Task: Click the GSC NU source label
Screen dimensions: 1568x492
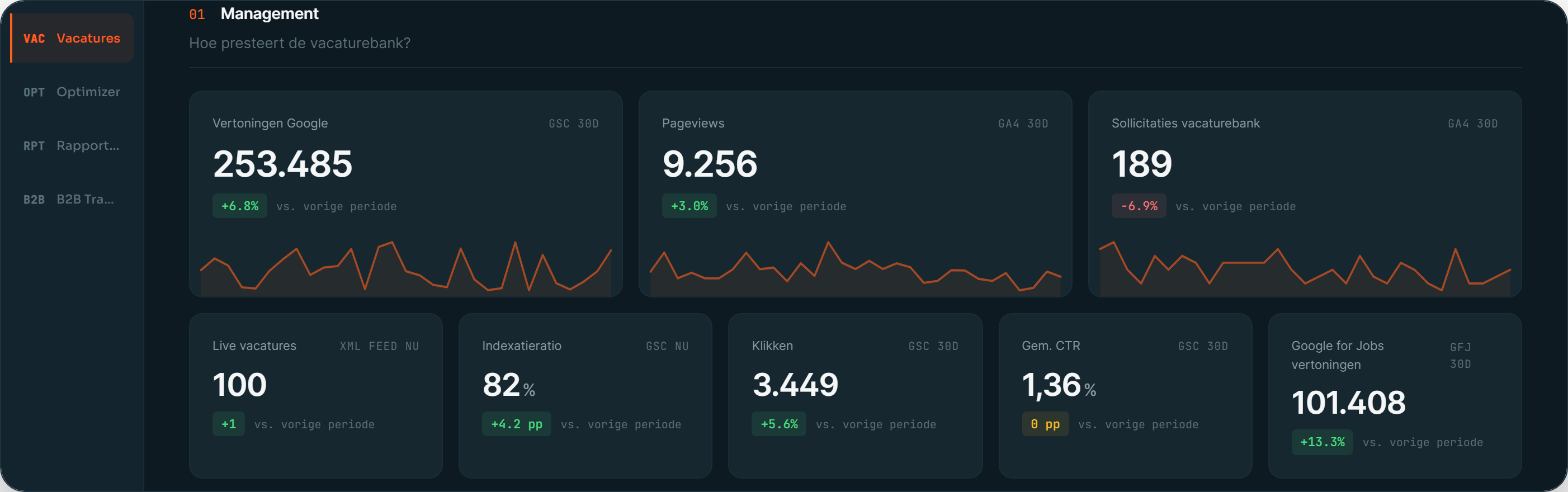Action: tap(667, 346)
